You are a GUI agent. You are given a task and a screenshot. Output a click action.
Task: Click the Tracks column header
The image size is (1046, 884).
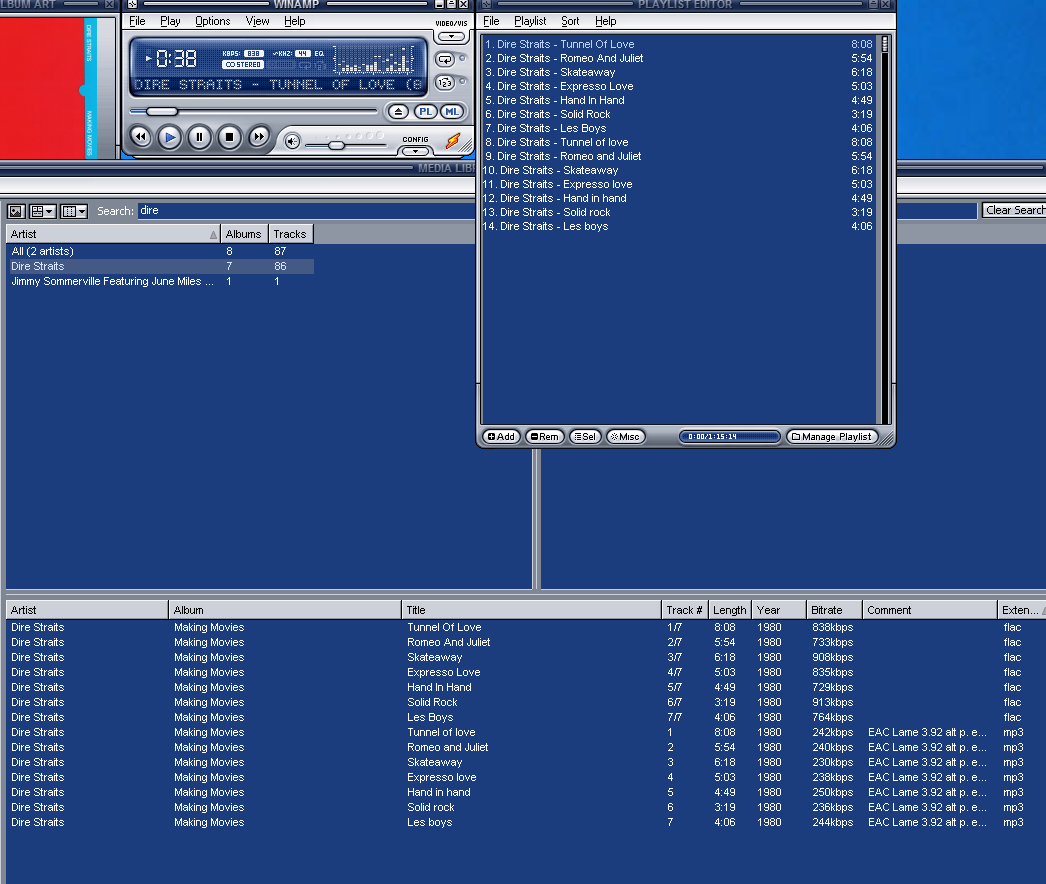click(290, 234)
